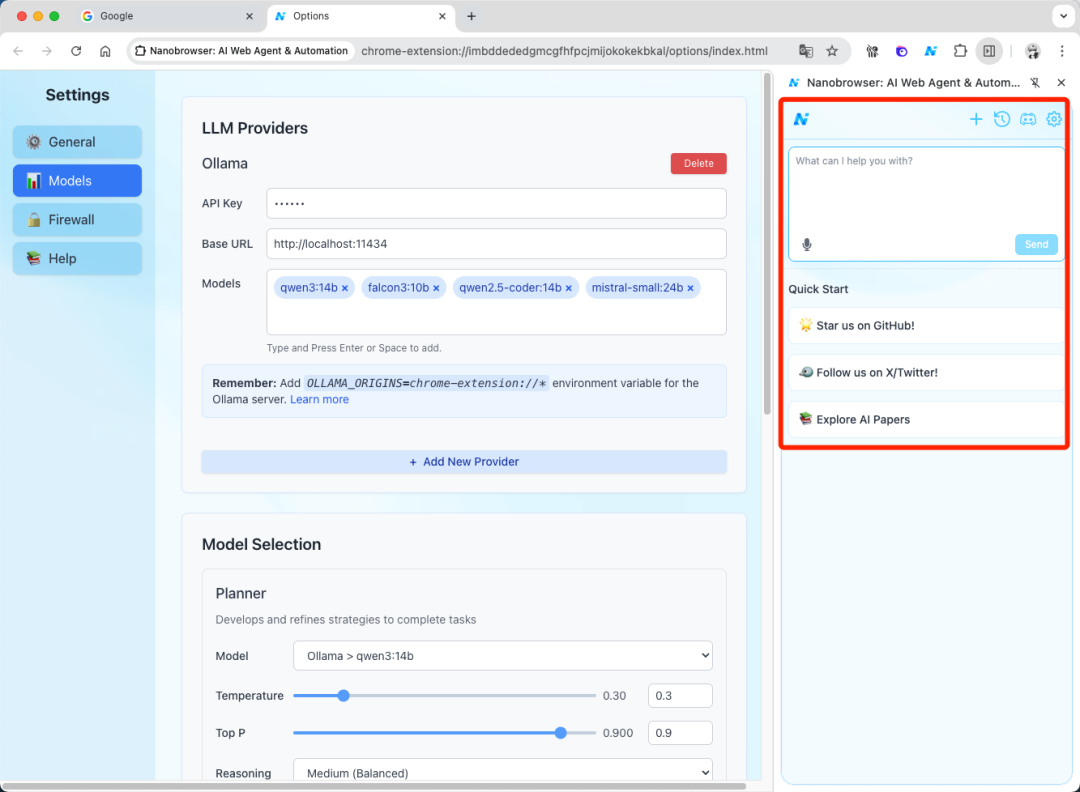
Task: Click the Nanobrowser logo in the side panel
Action: tap(801, 119)
